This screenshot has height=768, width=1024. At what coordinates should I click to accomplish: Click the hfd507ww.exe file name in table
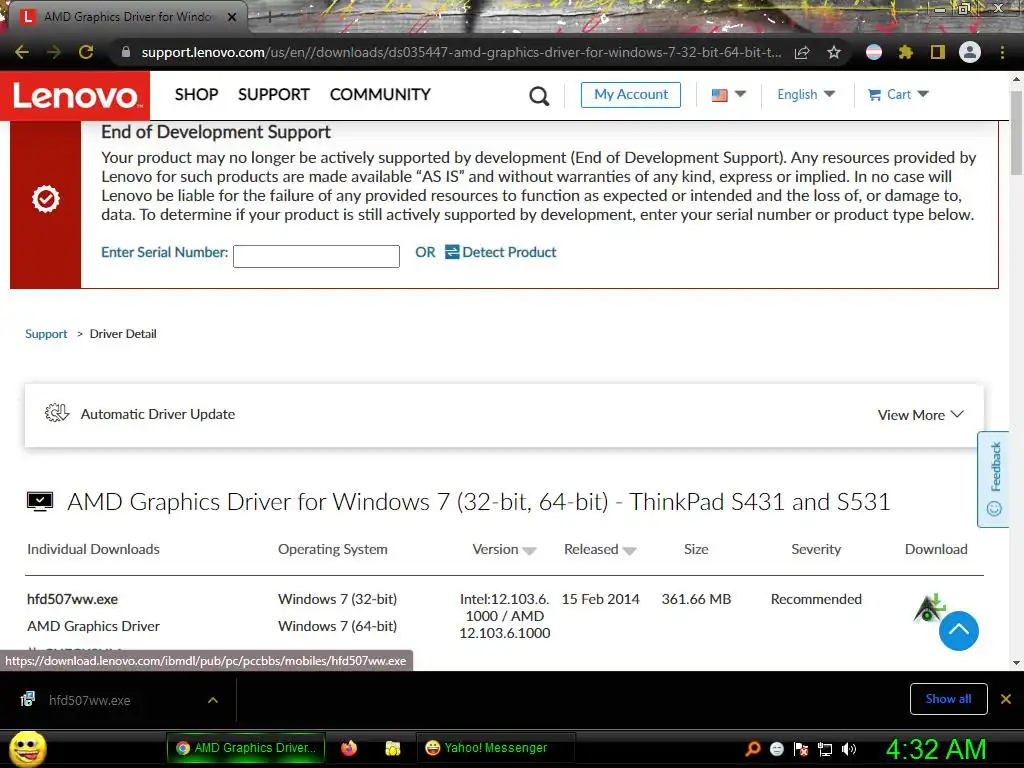point(72,599)
